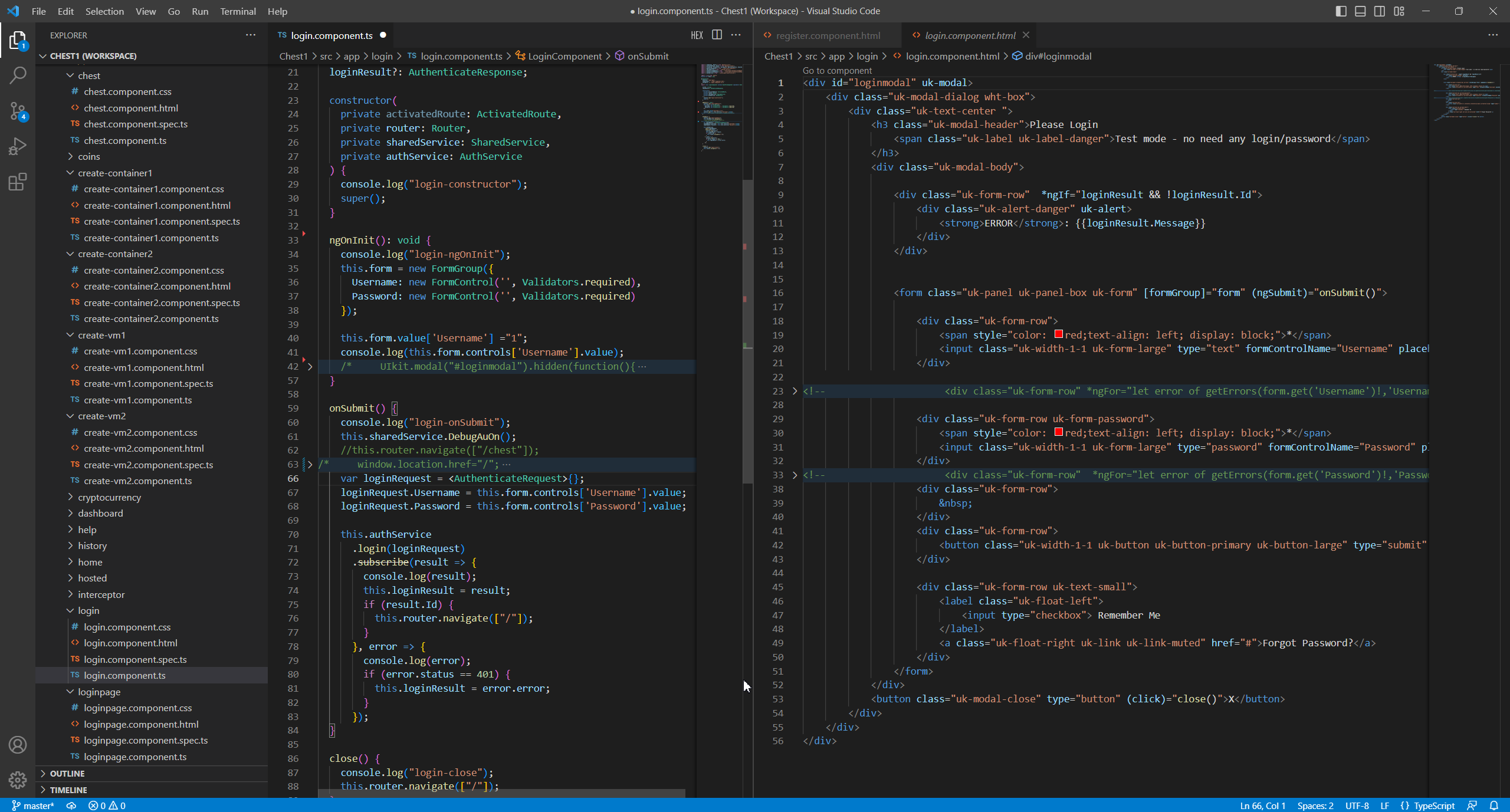This screenshot has height=812, width=1510.
Task: Click the TypeScript language mode button
Action: click(x=1433, y=806)
